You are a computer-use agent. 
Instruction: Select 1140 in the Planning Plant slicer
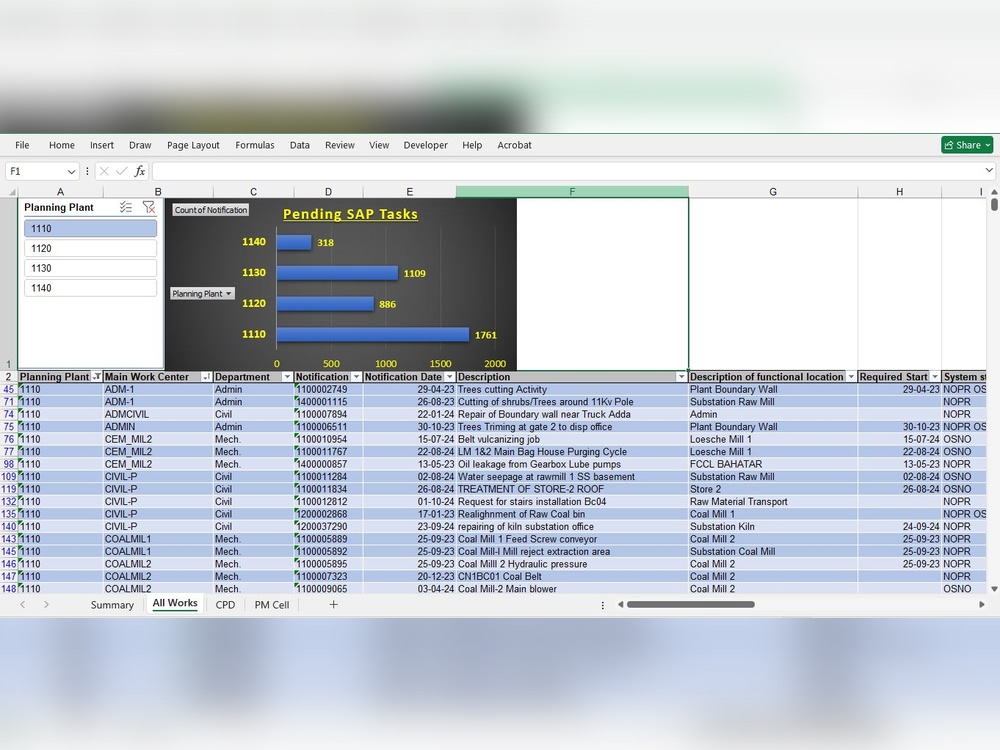pos(90,288)
